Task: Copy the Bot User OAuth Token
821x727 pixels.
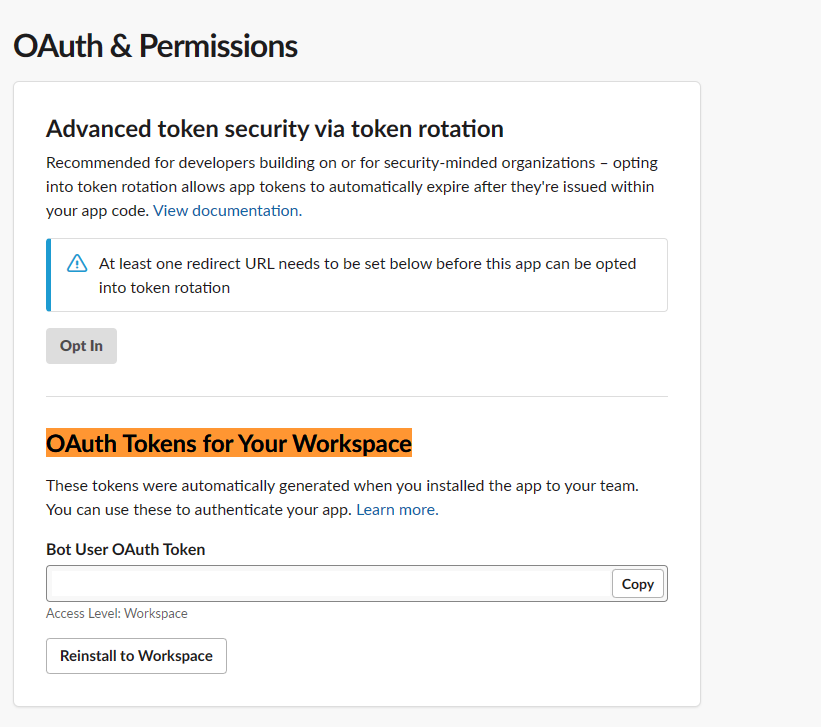Action: (637, 584)
